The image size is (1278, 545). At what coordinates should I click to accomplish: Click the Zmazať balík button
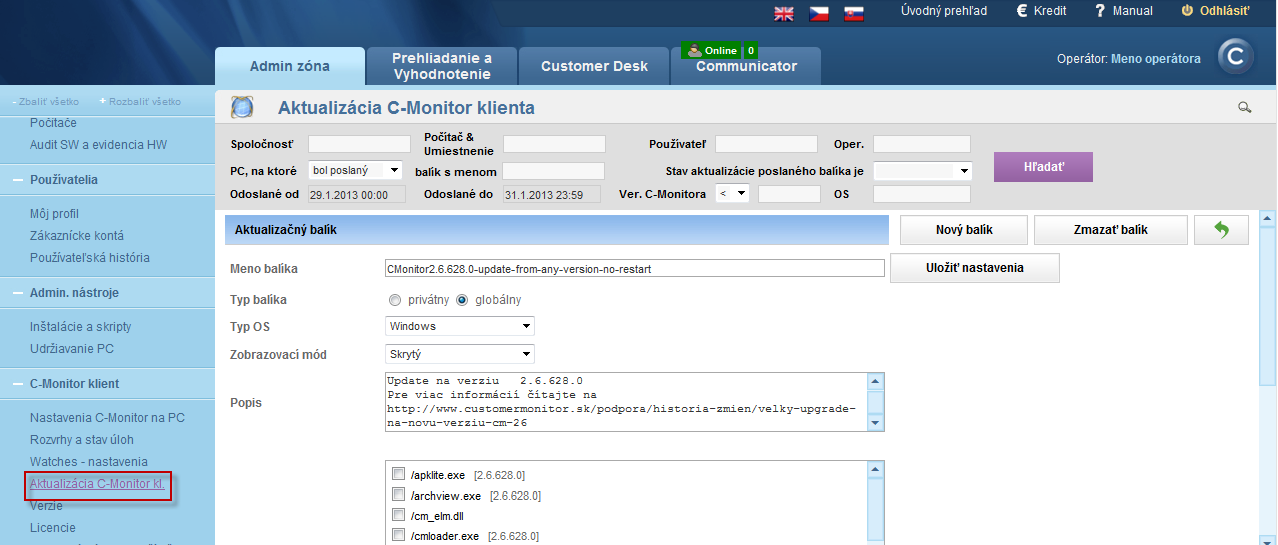1110,230
